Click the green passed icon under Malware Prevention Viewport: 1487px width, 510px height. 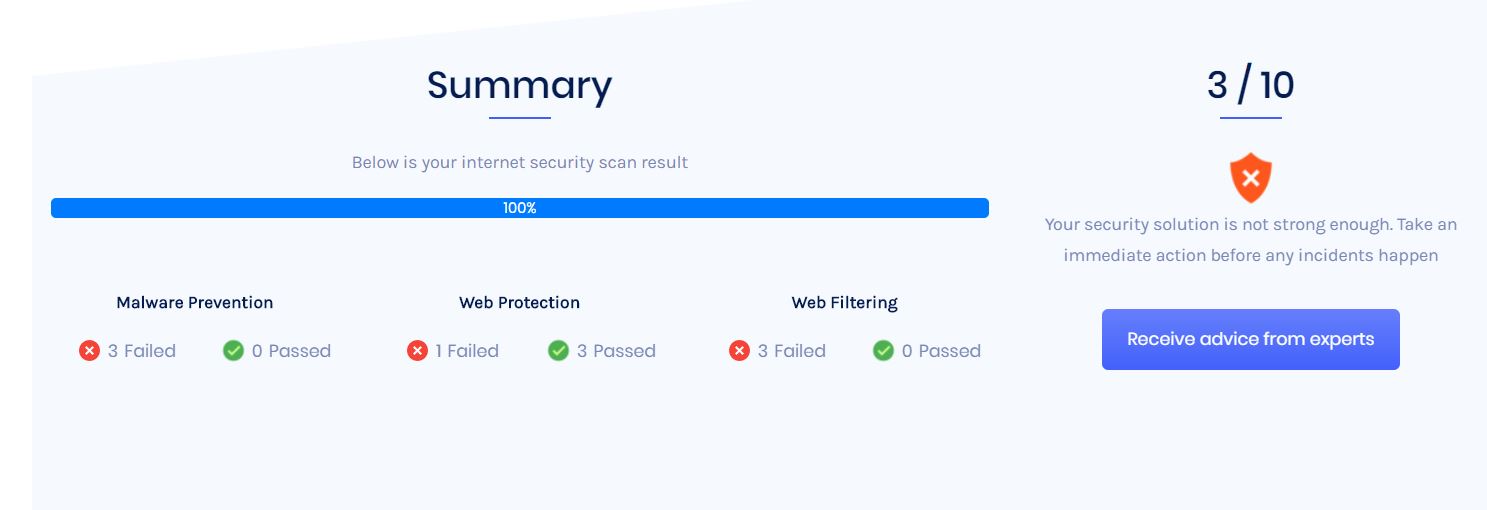pos(233,351)
